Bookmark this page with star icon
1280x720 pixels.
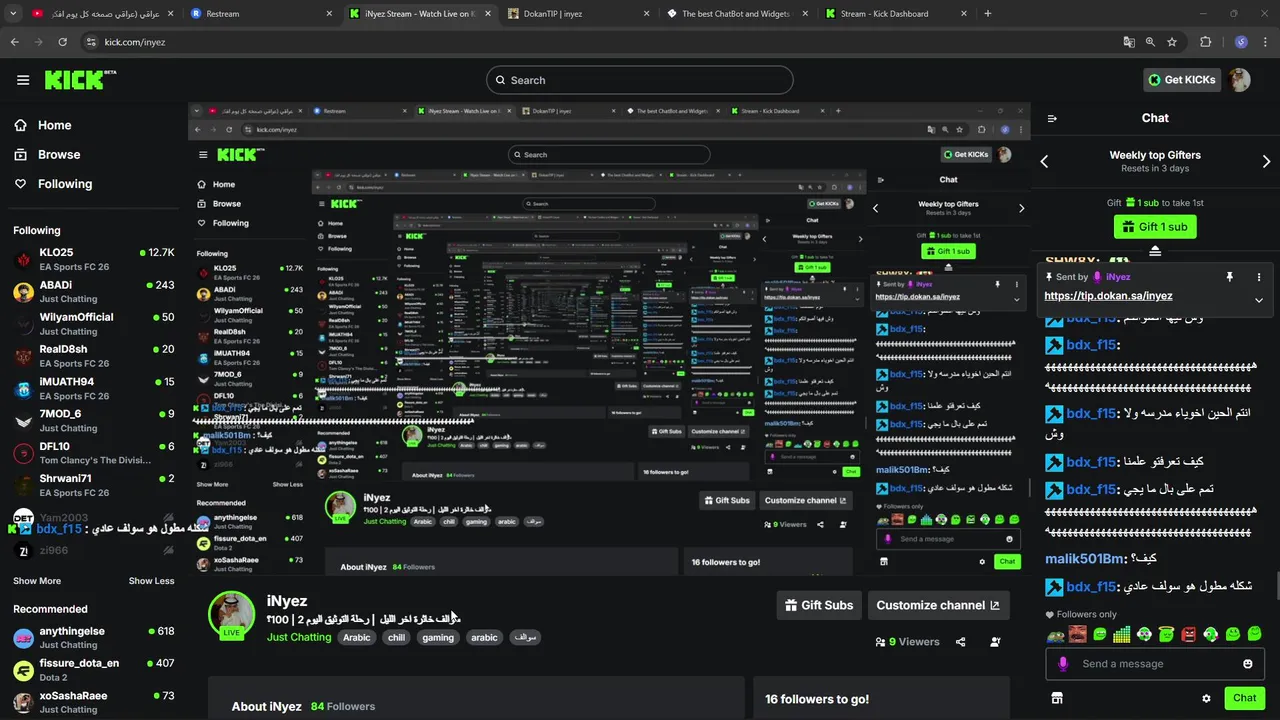click(1172, 42)
